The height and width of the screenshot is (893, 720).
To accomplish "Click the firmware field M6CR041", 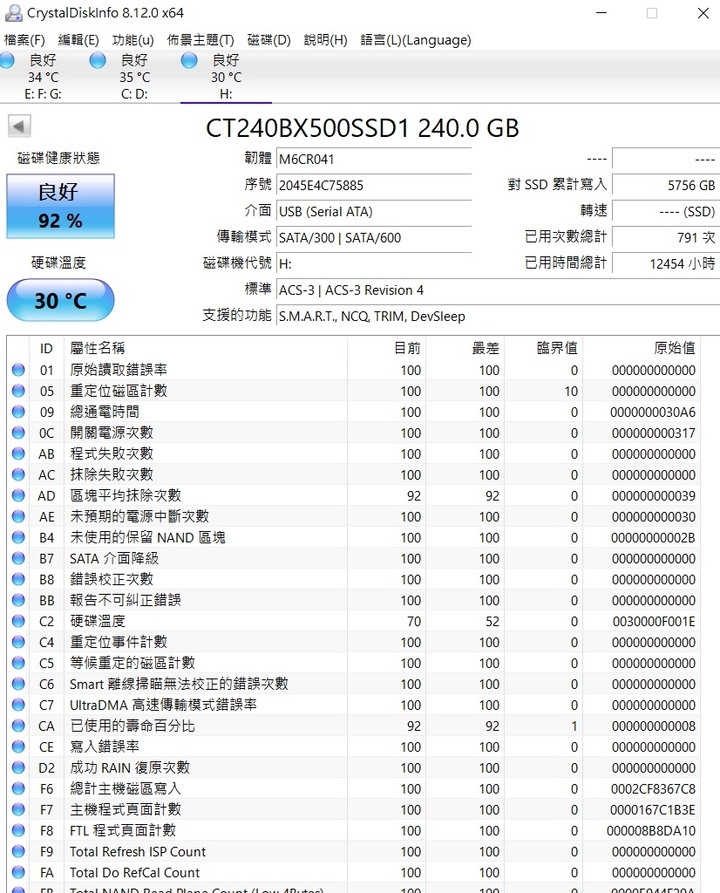I will [x=374, y=159].
